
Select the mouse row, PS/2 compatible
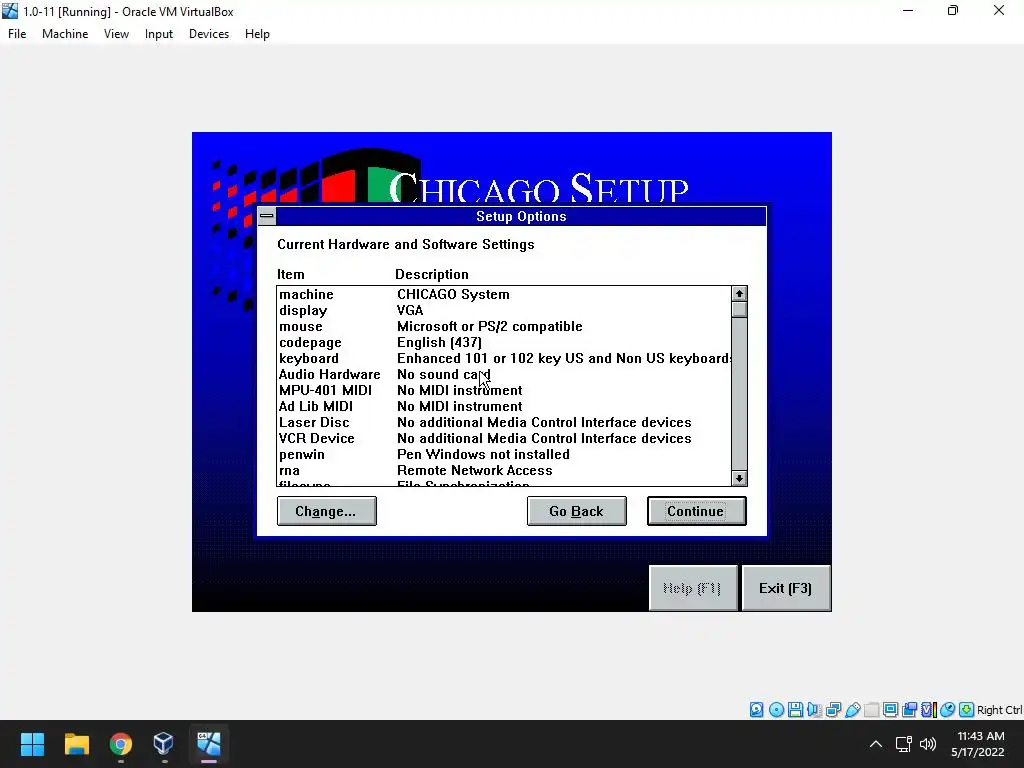tap(504, 327)
